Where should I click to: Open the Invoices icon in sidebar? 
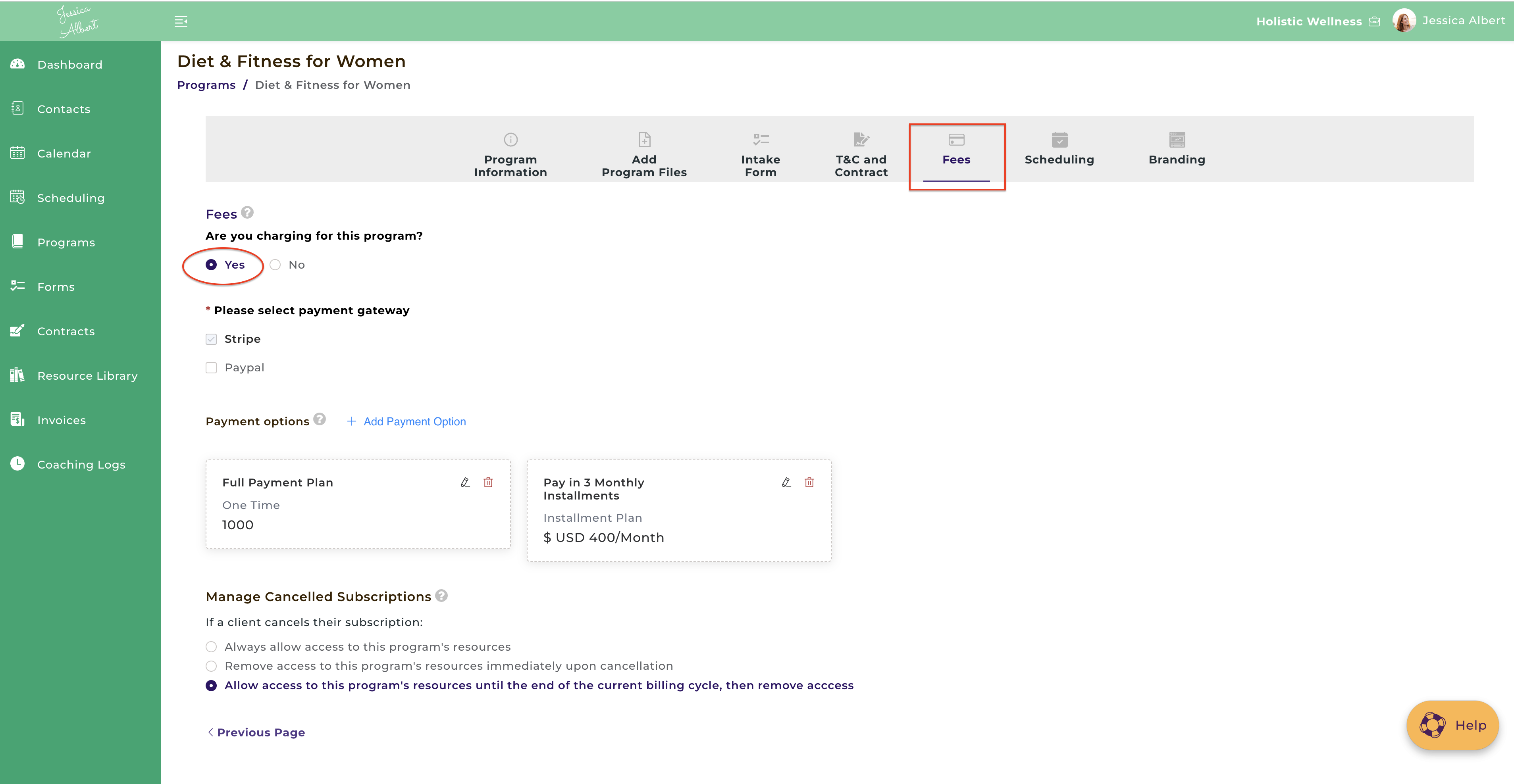coord(17,419)
